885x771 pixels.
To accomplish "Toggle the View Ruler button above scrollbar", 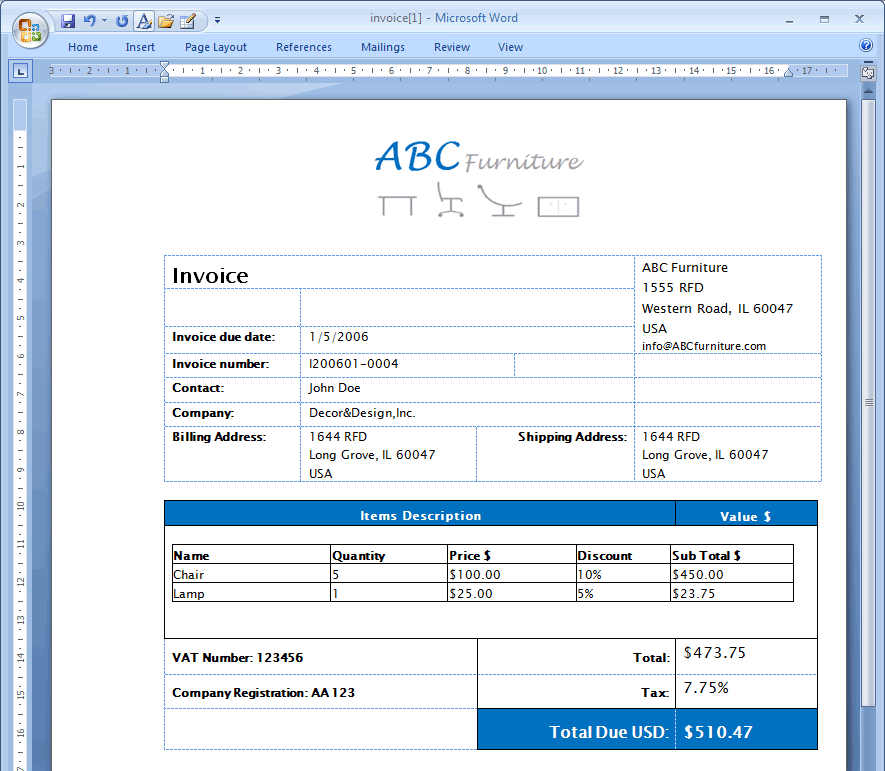I will pos(868,72).
